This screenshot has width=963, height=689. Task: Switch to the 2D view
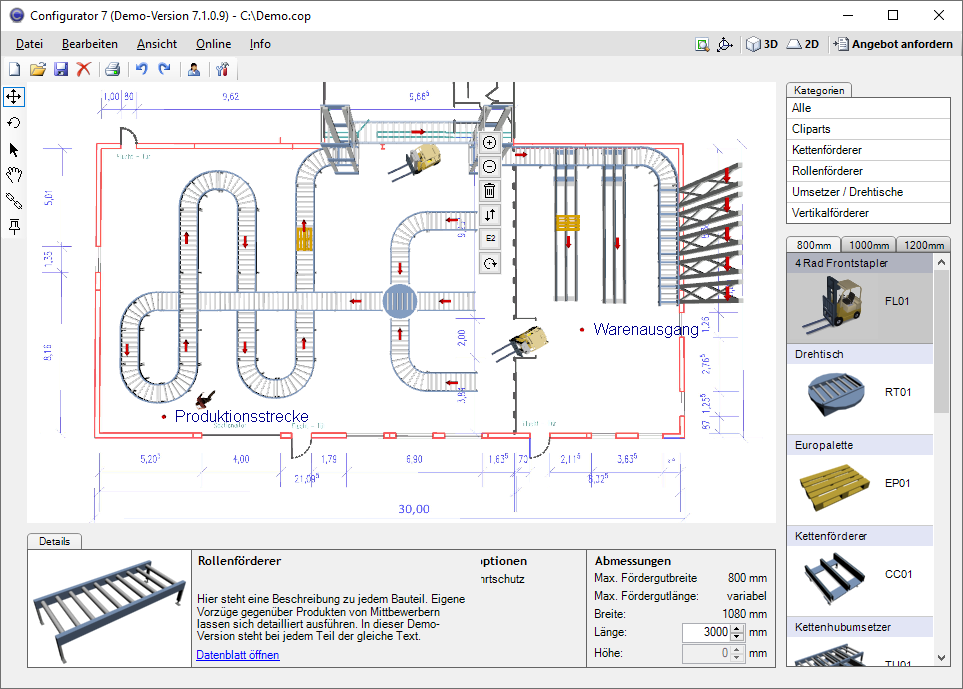point(803,44)
